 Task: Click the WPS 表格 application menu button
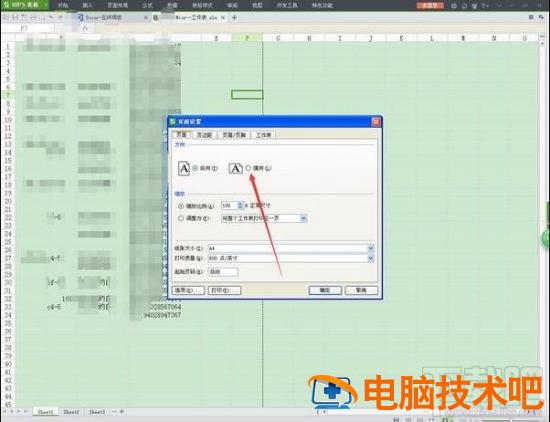point(25,5)
